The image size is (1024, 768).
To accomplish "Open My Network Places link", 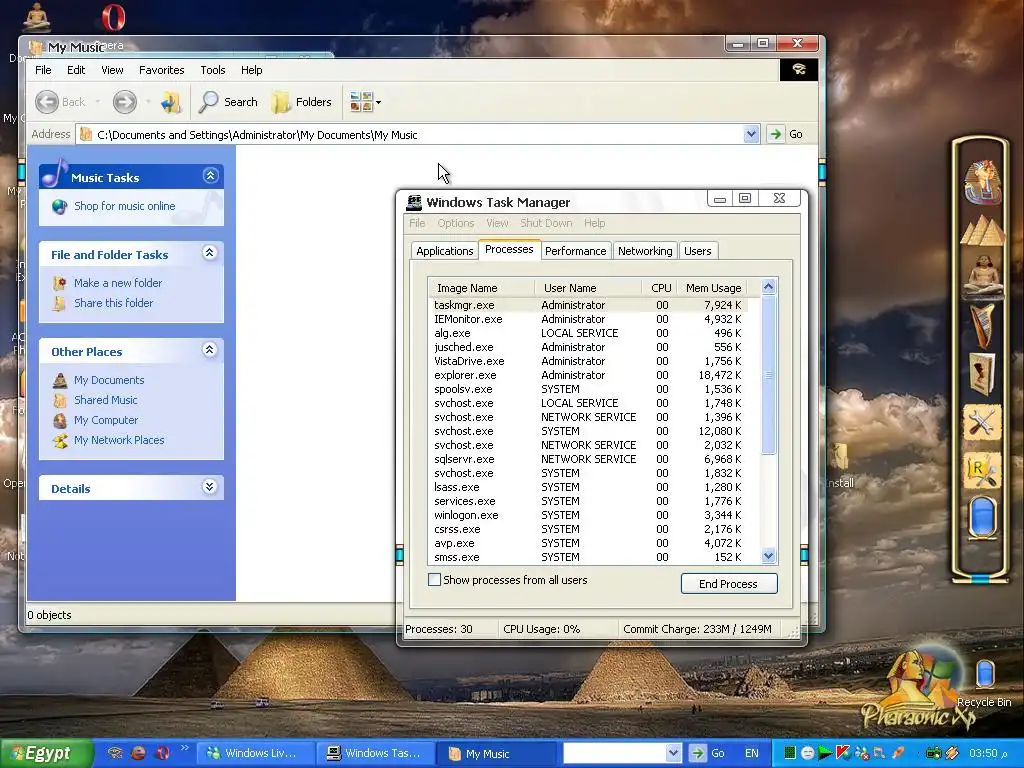I will (119, 440).
